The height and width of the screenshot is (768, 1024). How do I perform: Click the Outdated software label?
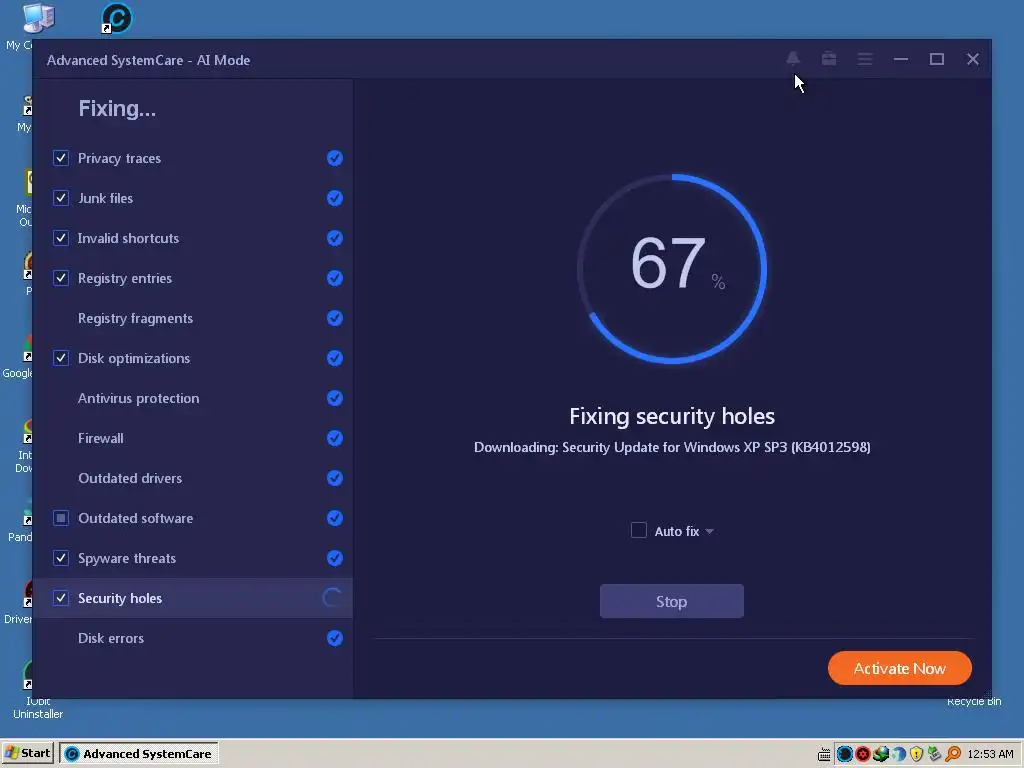(135, 518)
